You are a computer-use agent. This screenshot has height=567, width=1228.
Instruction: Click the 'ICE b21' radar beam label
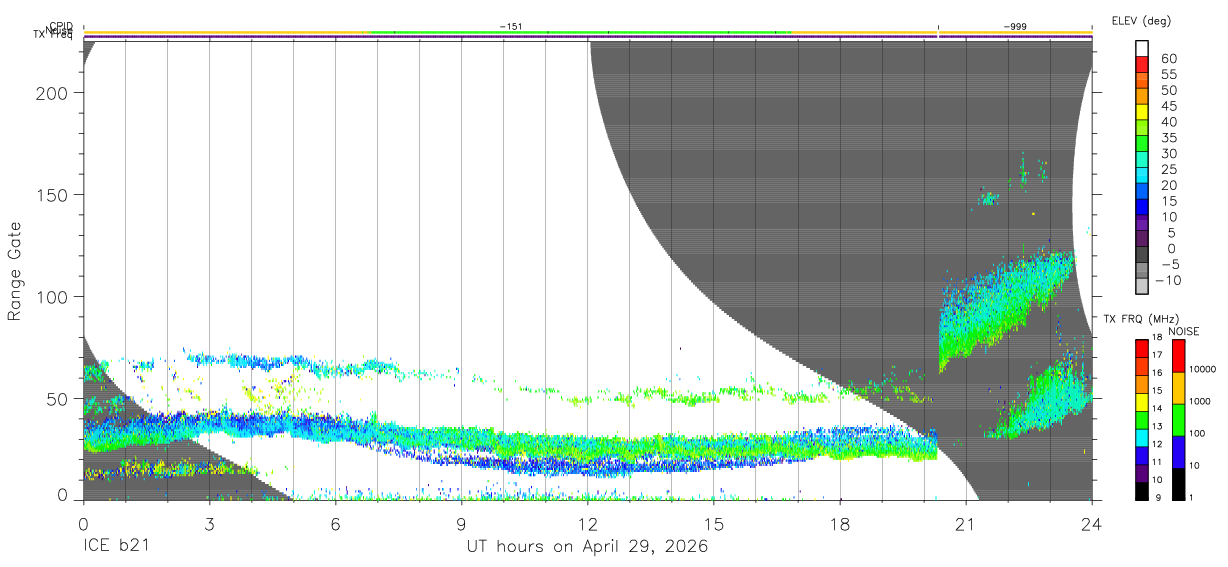point(117,547)
